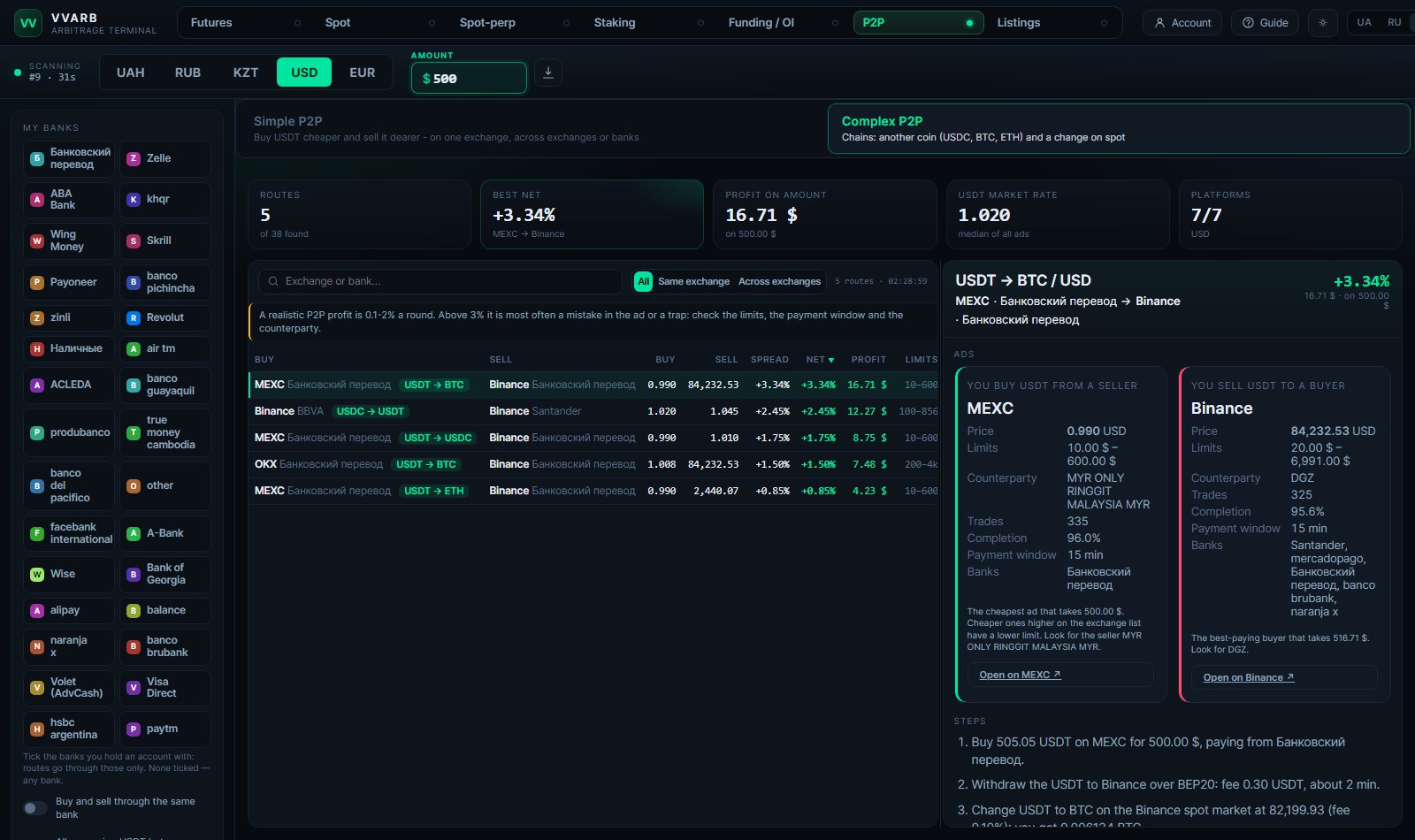Viewport: 1415px width, 840px height.
Task: Select the alipay bank icon
Action: click(37, 611)
